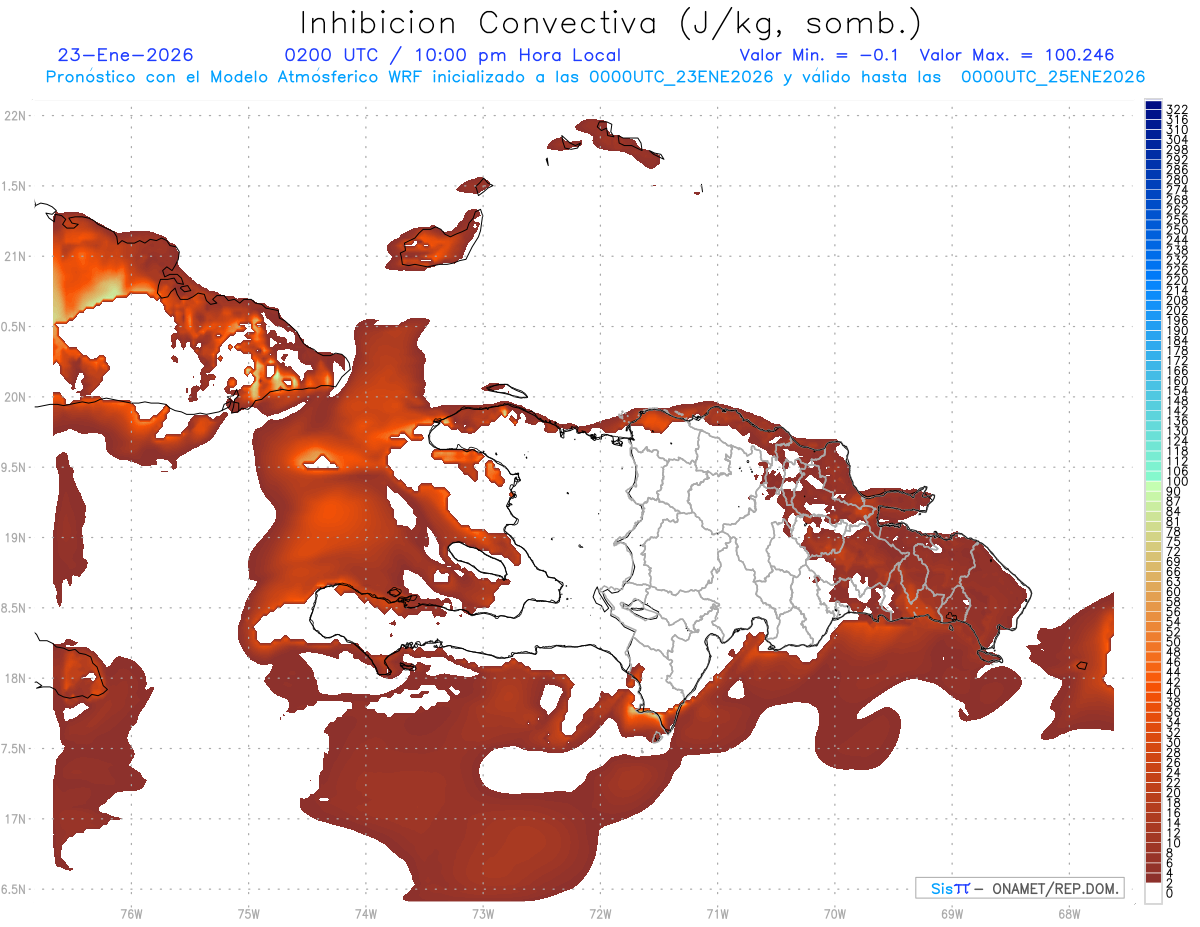Click the longitude label '76W'
This screenshot has width=1200, height=927.
[x=131, y=913]
